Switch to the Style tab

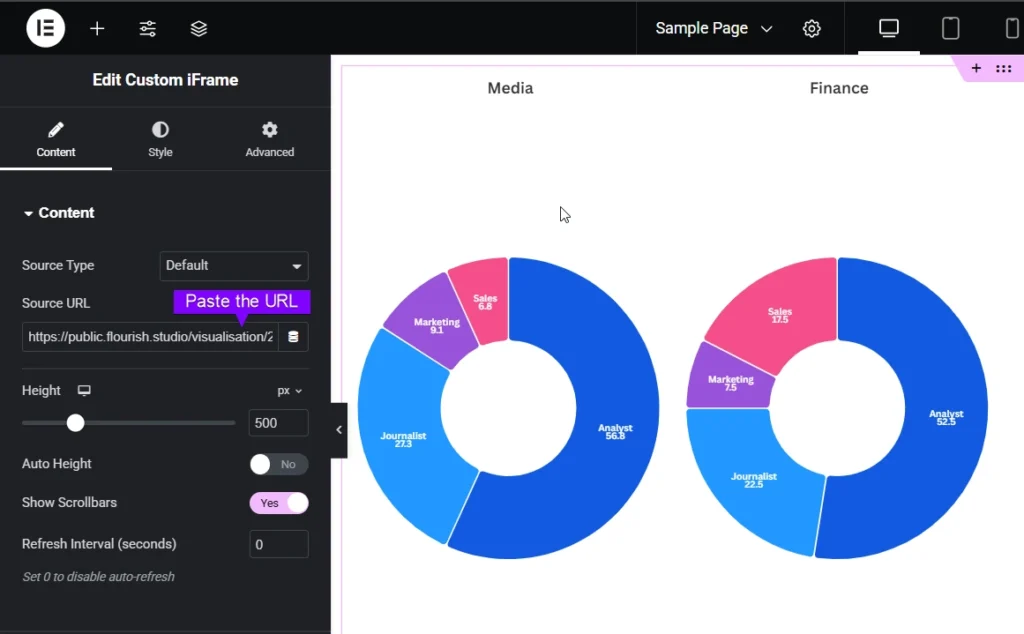point(160,140)
